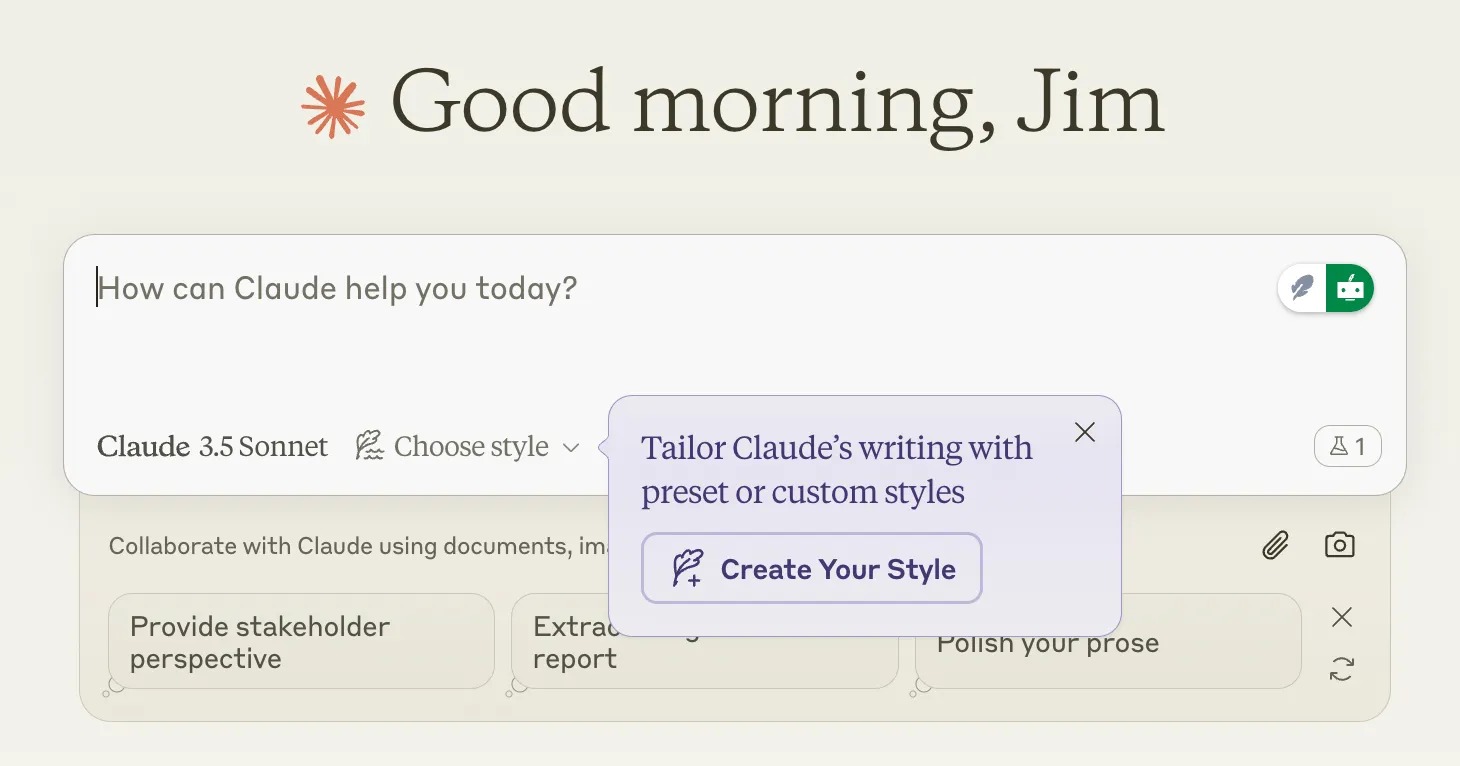This screenshot has width=1460, height=766.
Task: Click the chevron arrow beside Choose style
Action: 571,448
